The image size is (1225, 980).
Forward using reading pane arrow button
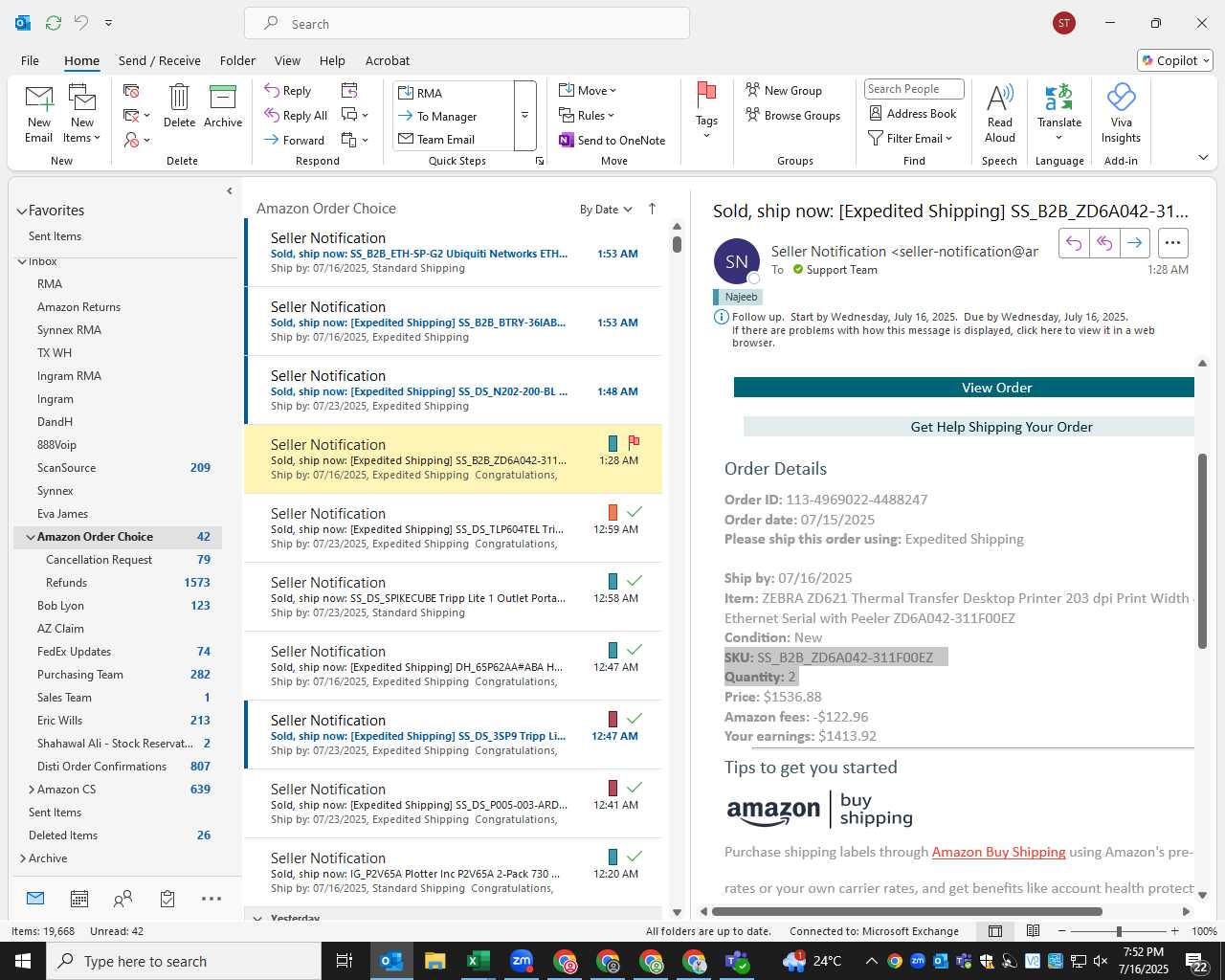pos(1134,243)
